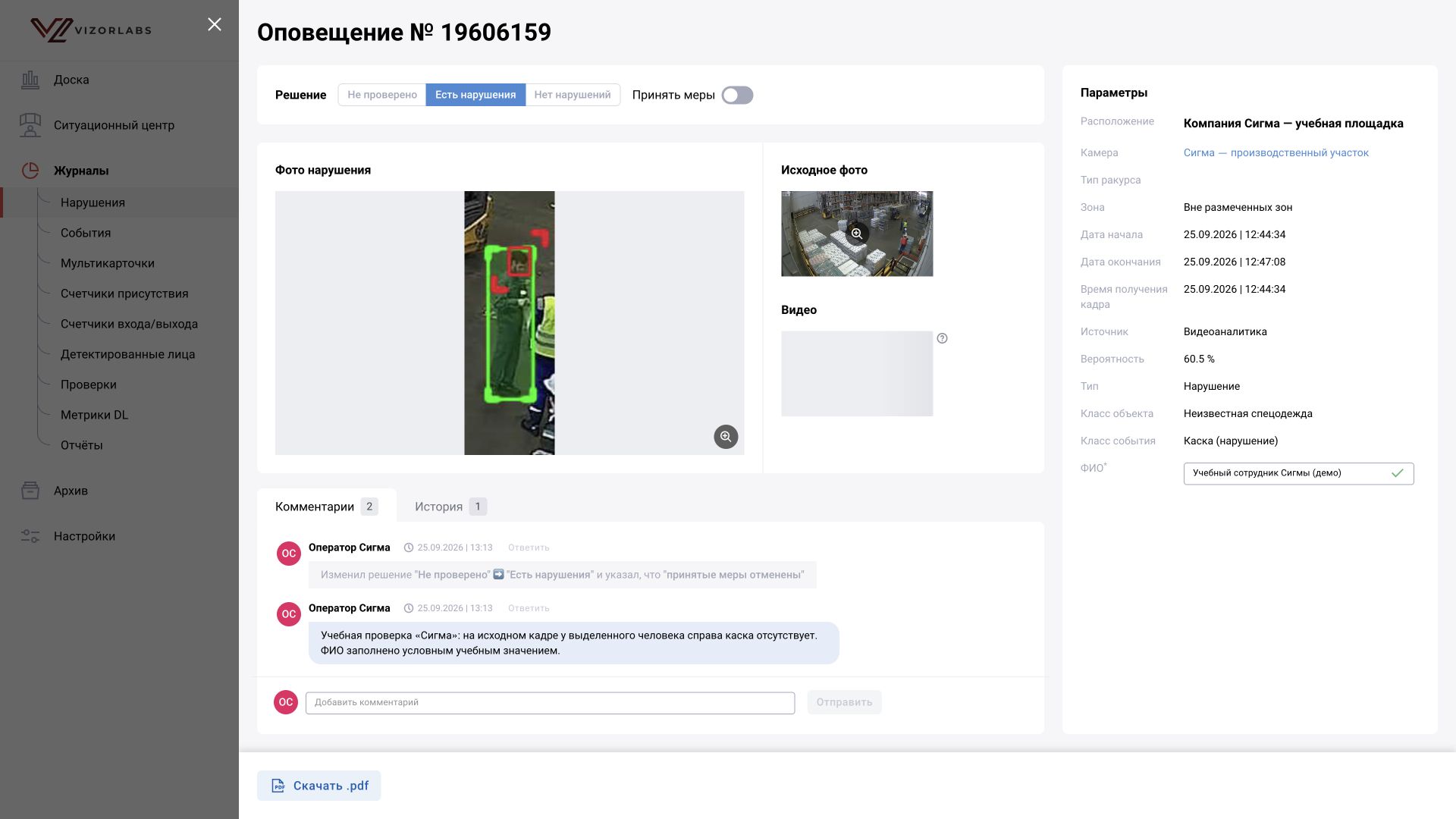Click the green check mark in the ФИО field
1456x819 pixels.
coord(1398,473)
